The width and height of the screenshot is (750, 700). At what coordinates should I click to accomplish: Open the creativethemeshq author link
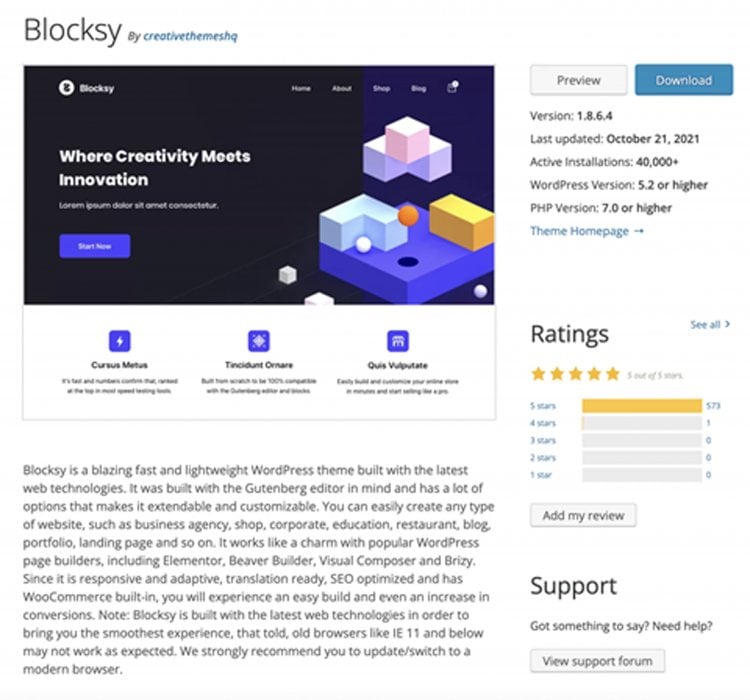point(190,36)
